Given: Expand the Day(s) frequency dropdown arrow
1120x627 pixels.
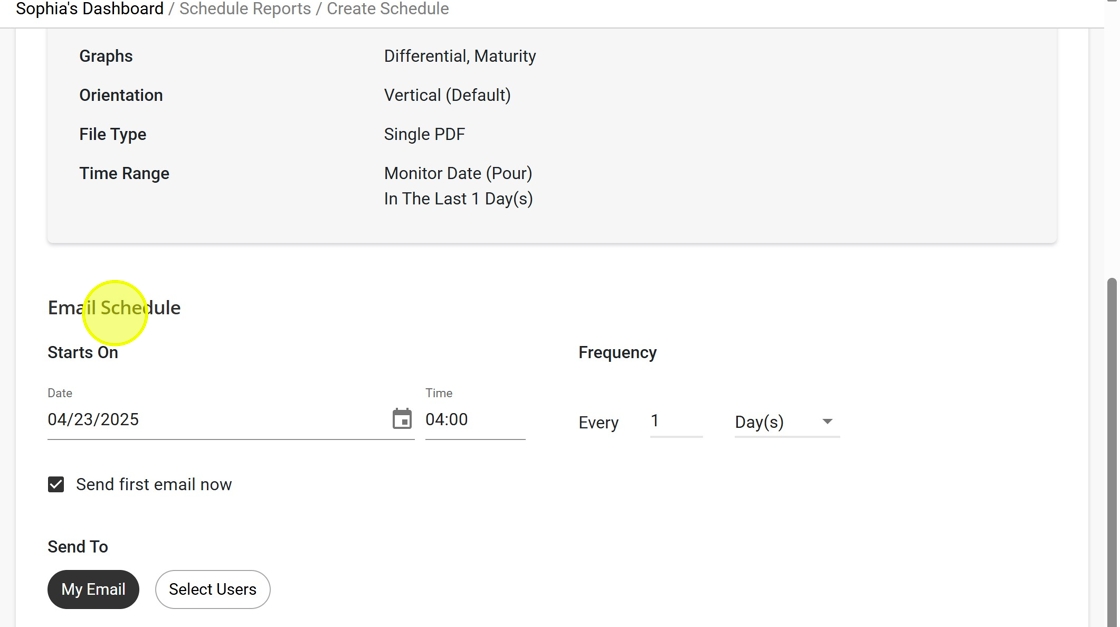Looking at the screenshot, I should click(827, 422).
